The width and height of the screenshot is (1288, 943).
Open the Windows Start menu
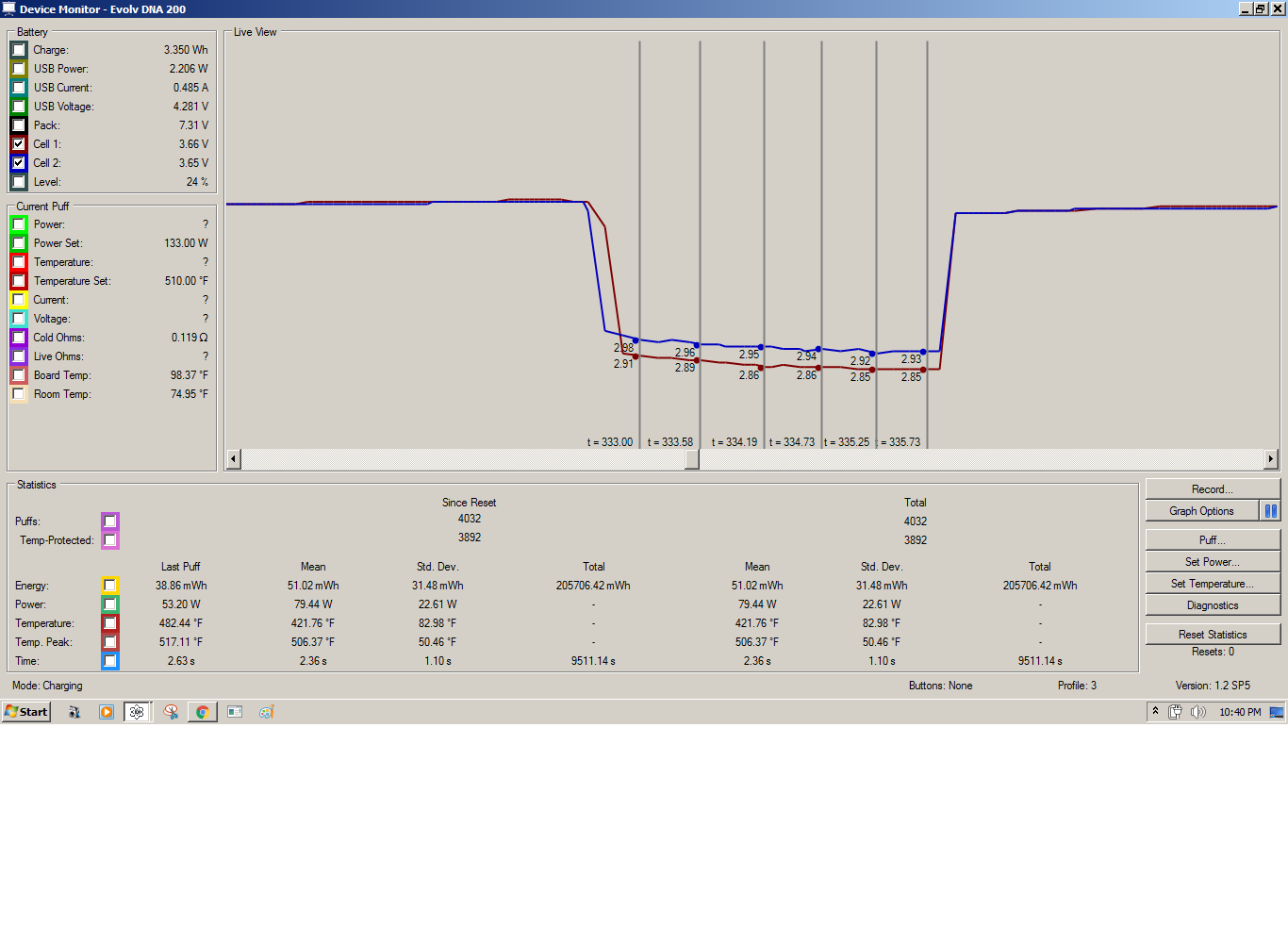tap(26, 712)
